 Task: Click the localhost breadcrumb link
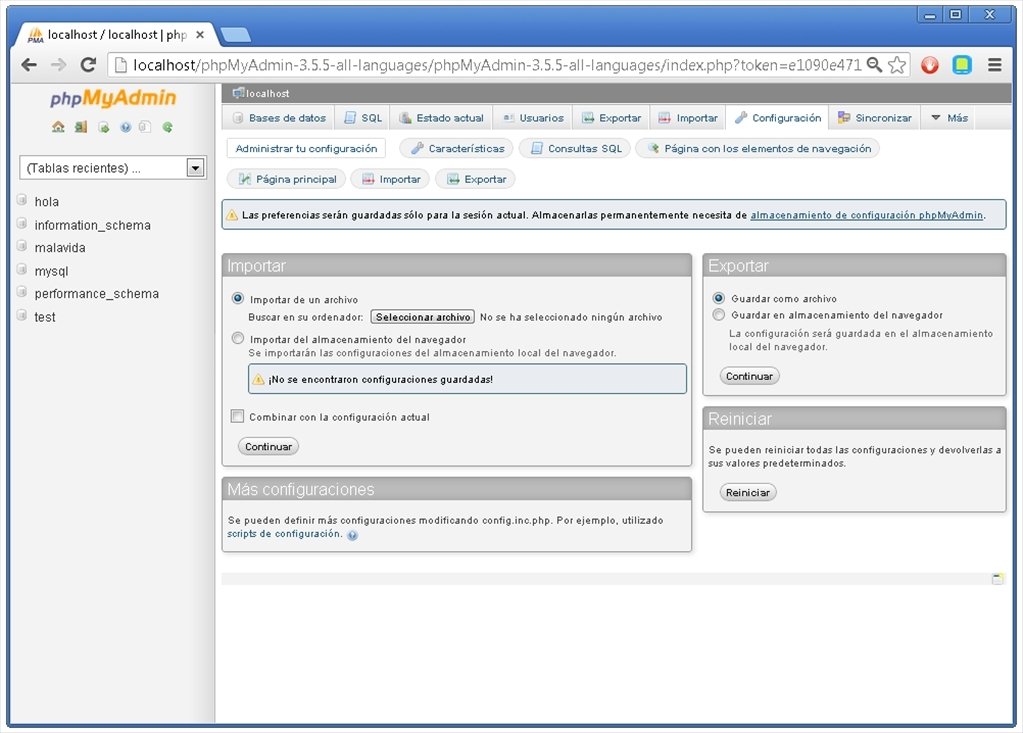267,93
